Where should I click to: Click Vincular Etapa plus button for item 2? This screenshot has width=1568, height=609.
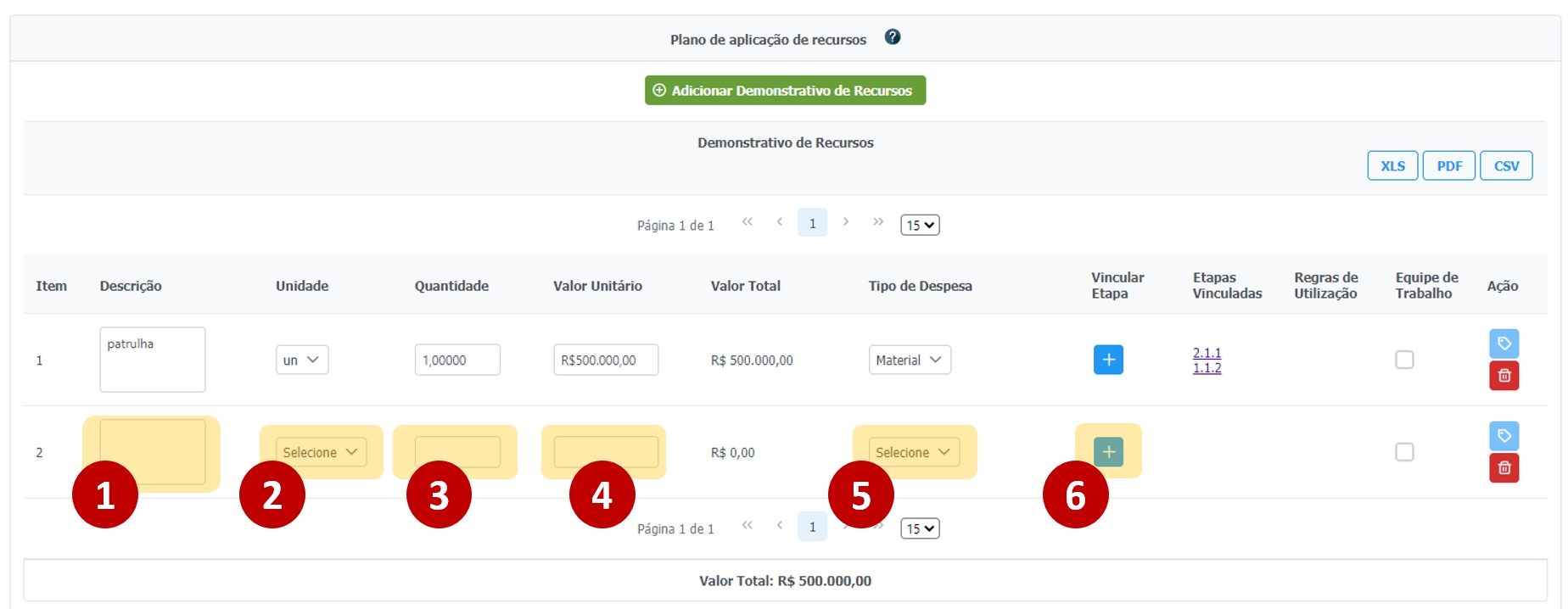click(1108, 452)
